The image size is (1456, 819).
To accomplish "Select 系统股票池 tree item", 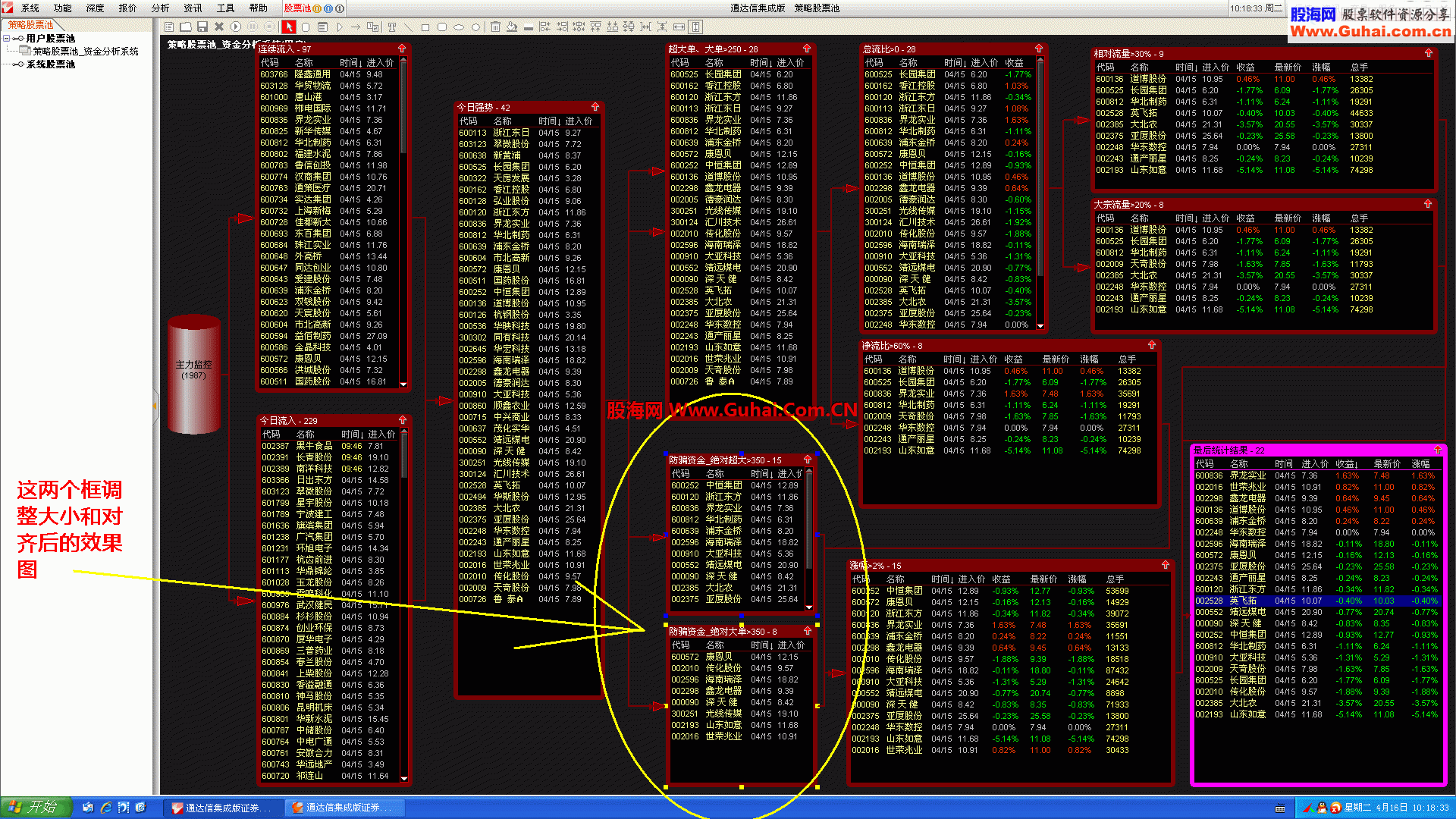I will tap(51, 64).
